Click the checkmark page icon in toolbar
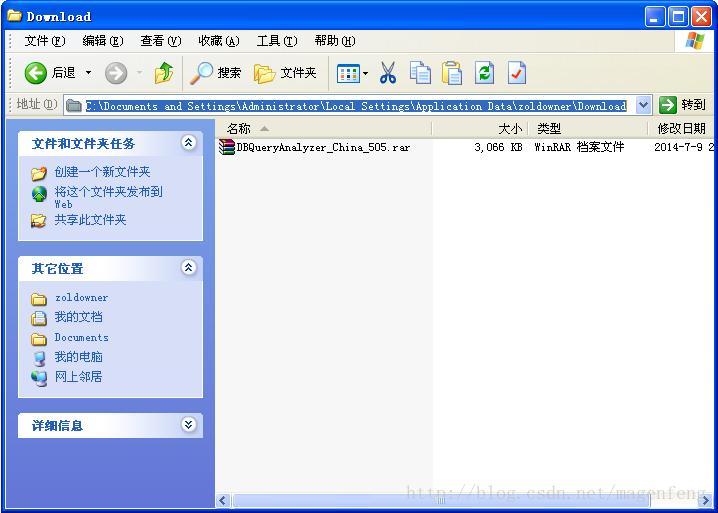Image resolution: width=718 pixels, height=513 pixels. (x=517, y=73)
